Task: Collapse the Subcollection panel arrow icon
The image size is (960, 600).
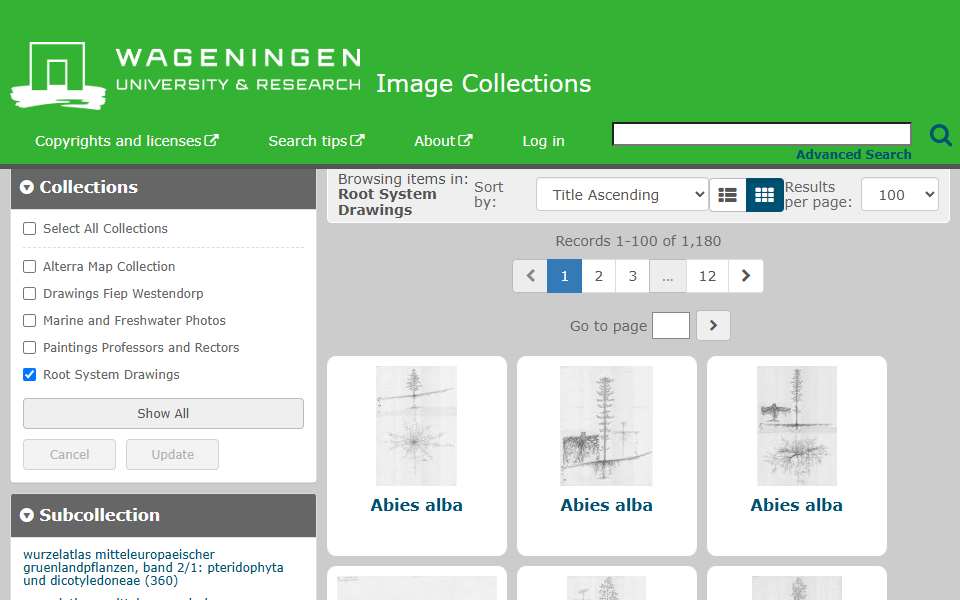Action: (26, 516)
